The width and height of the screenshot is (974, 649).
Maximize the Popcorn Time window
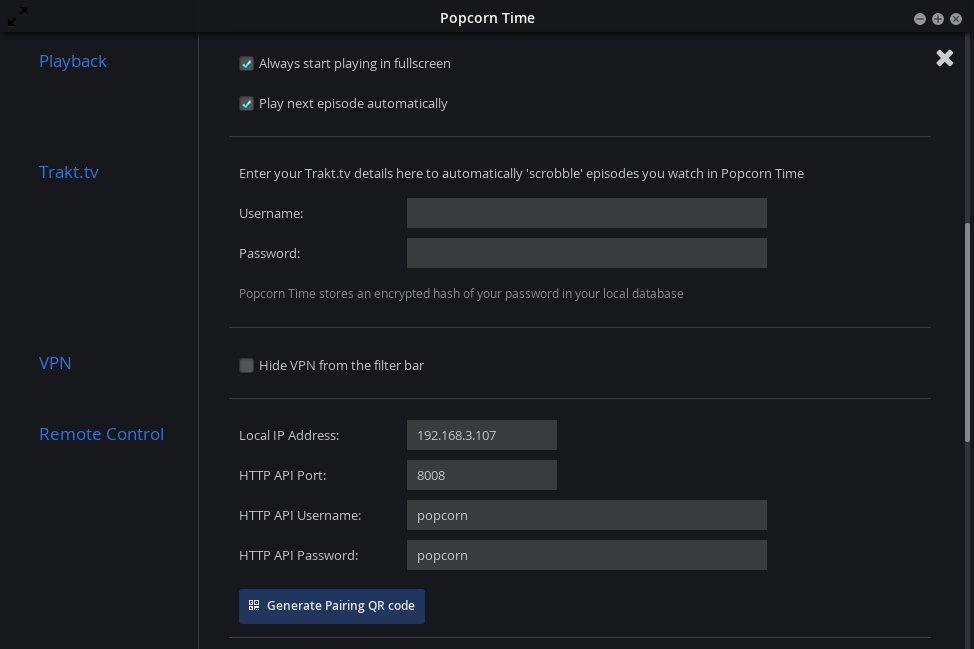(938, 19)
